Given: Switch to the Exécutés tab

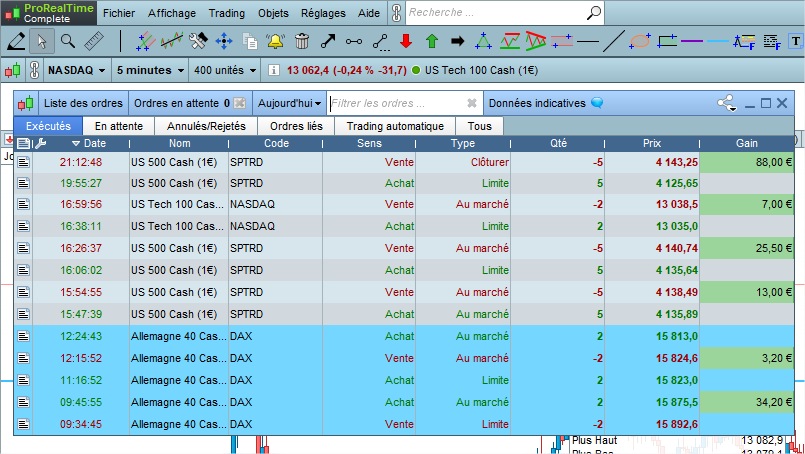Looking at the screenshot, I should tap(48, 126).
